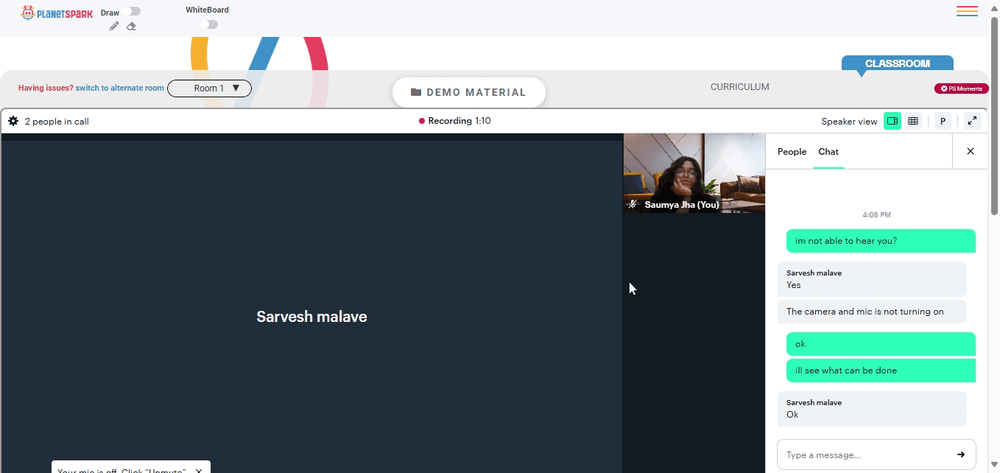Toggle the Draw switch

134,11
